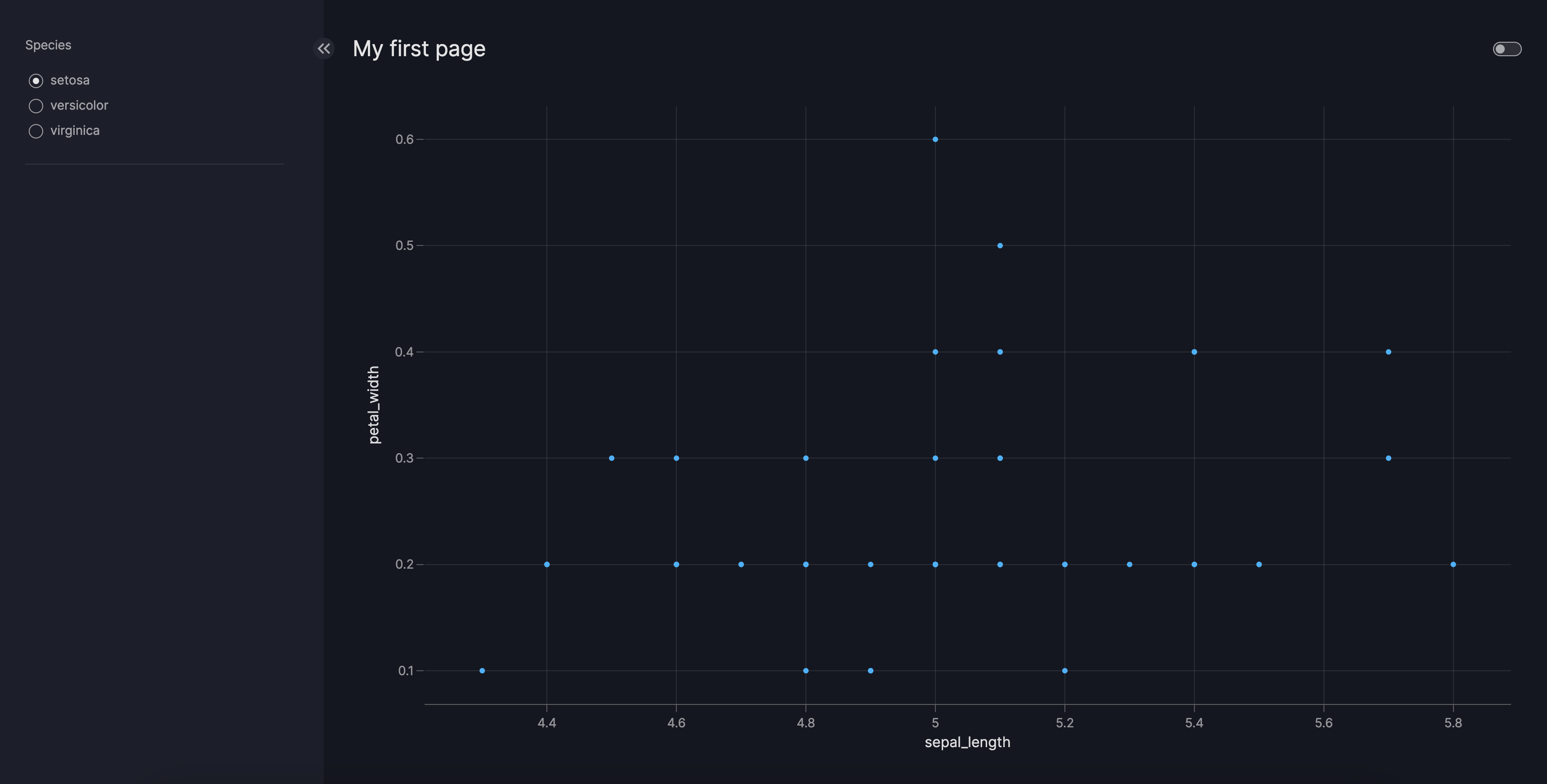Screen dimensions: 1547x784
Task: Click the 'Species' filter label
Action: click(48, 45)
